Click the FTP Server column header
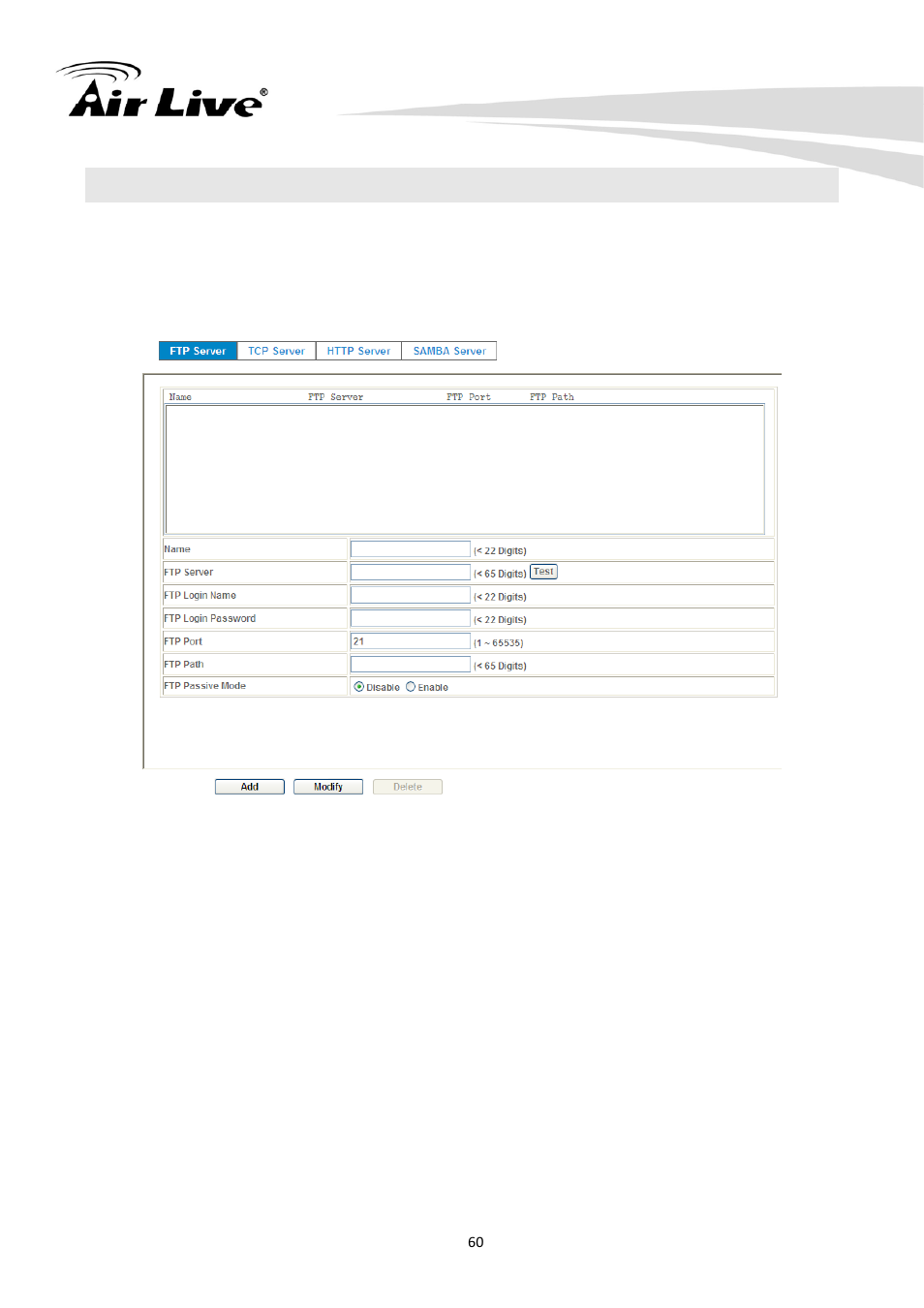 tap(336, 397)
